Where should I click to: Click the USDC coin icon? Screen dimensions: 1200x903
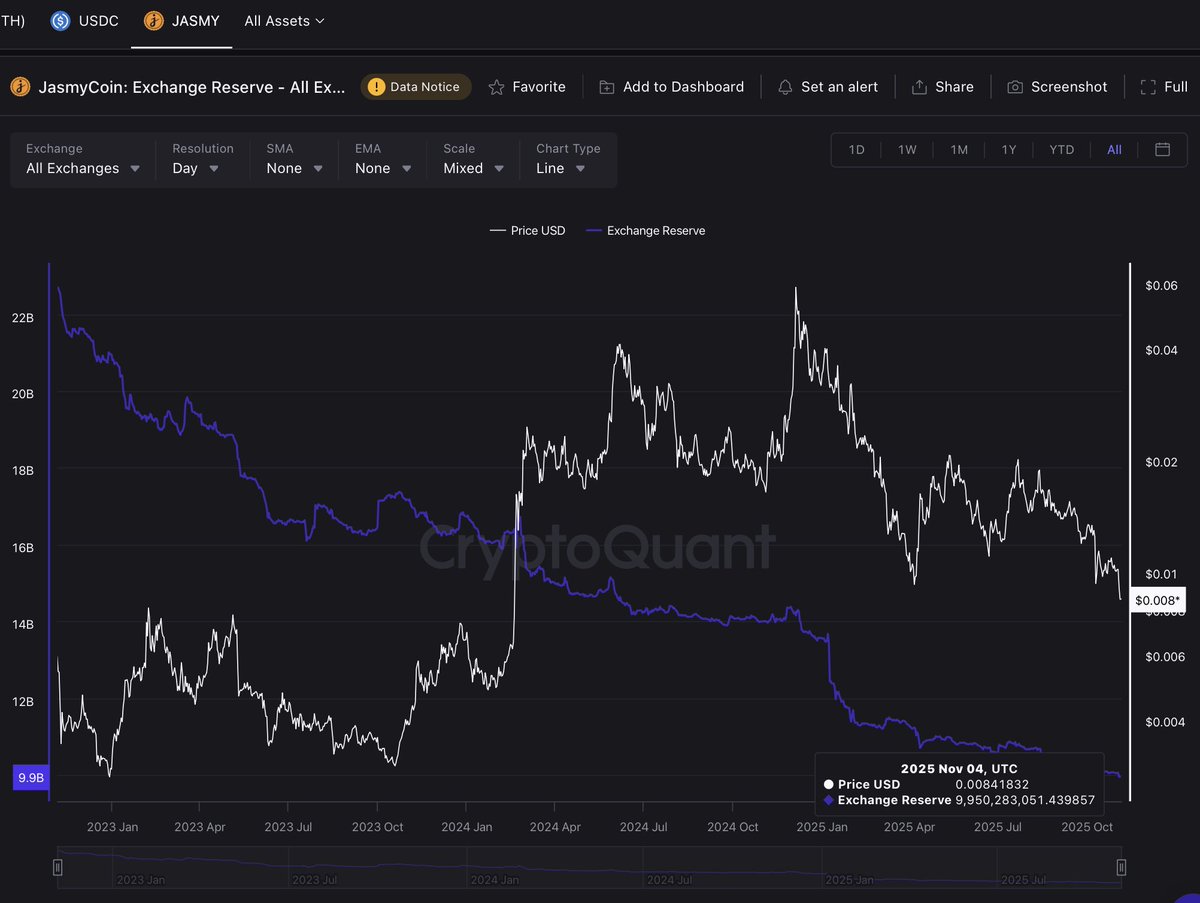click(x=61, y=20)
